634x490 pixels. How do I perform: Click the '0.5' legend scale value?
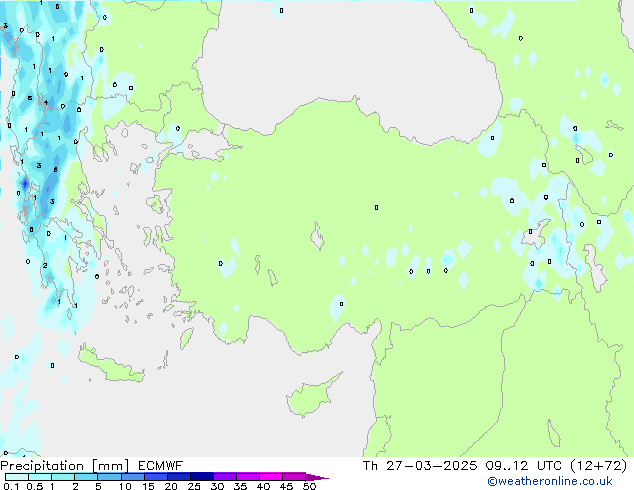click(35, 486)
